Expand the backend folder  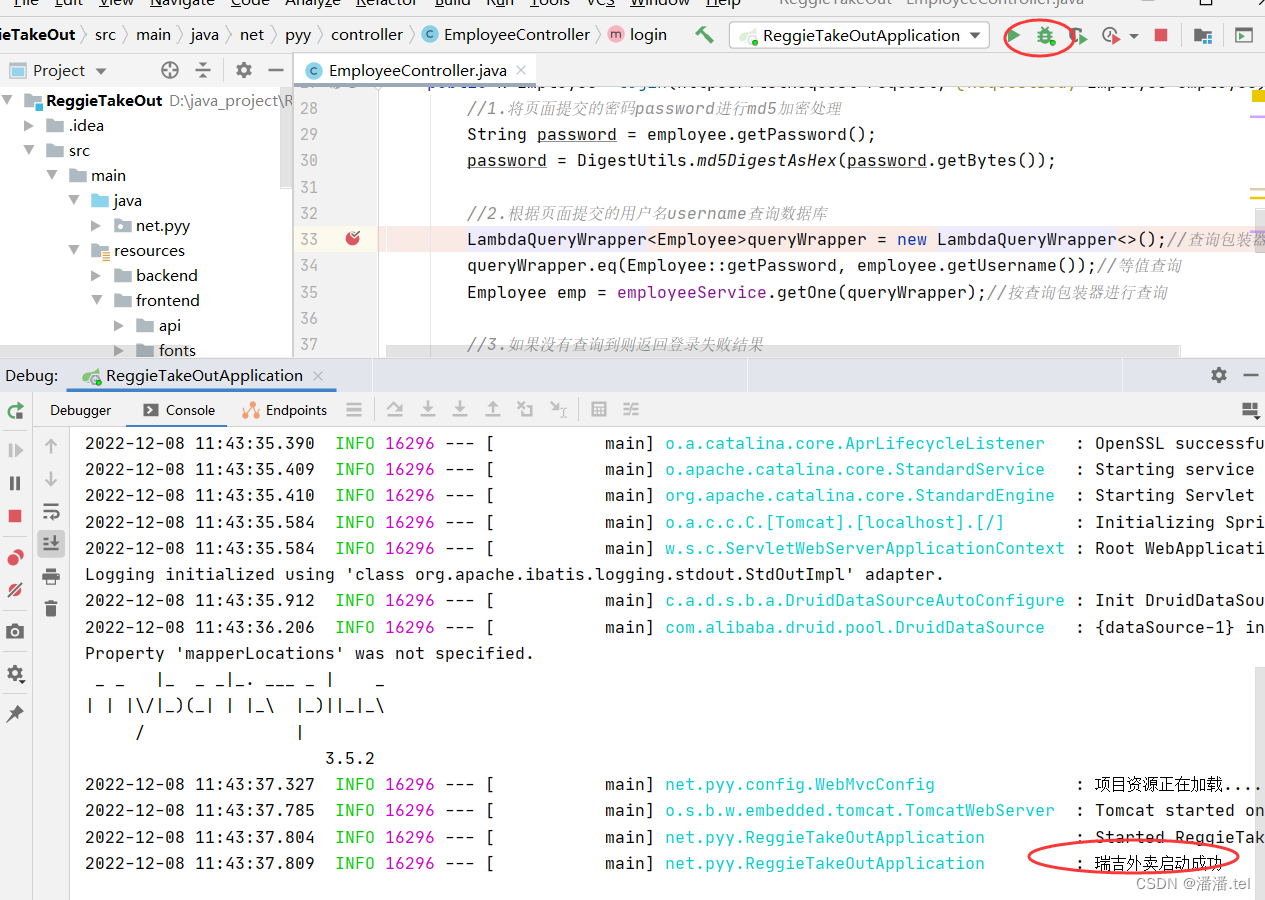(x=96, y=276)
